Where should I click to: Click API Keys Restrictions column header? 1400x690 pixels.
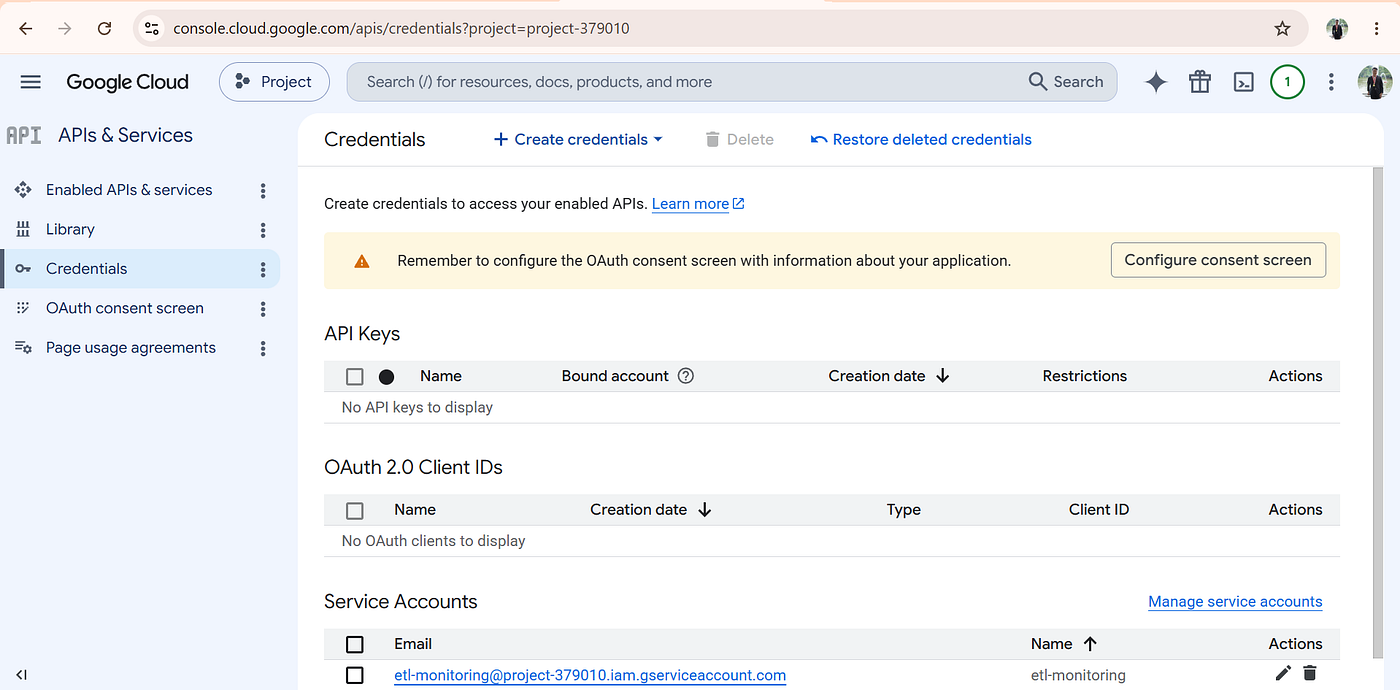pyautogui.click(x=1084, y=376)
